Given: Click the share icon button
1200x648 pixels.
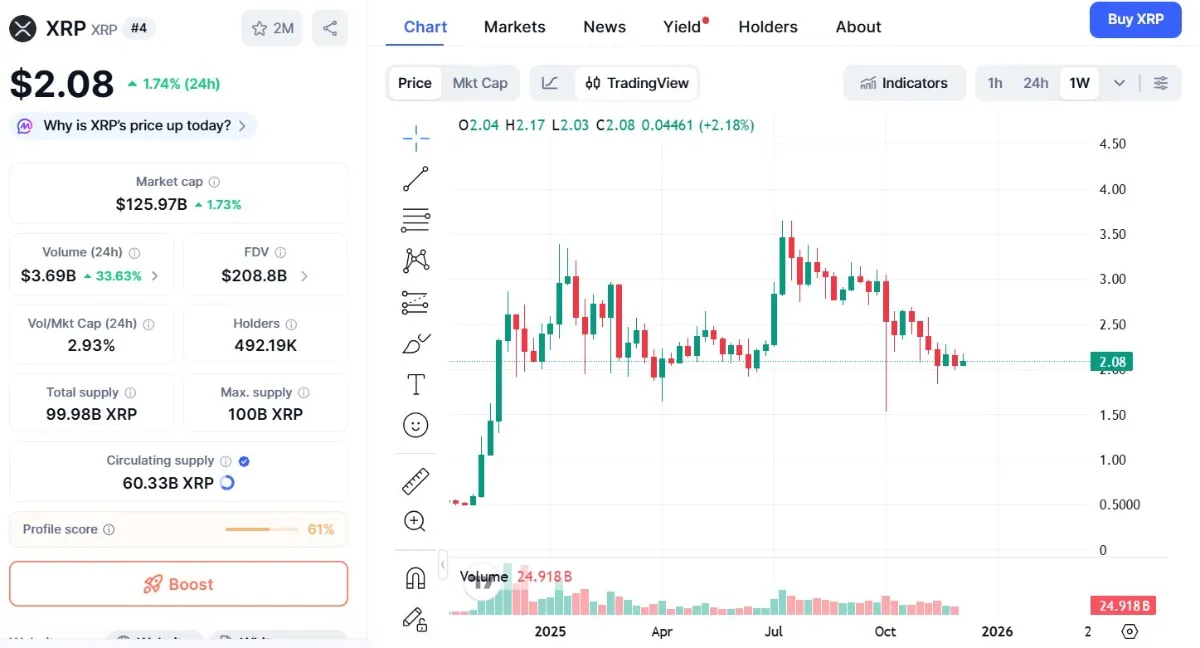Looking at the screenshot, I should (330, 28).
